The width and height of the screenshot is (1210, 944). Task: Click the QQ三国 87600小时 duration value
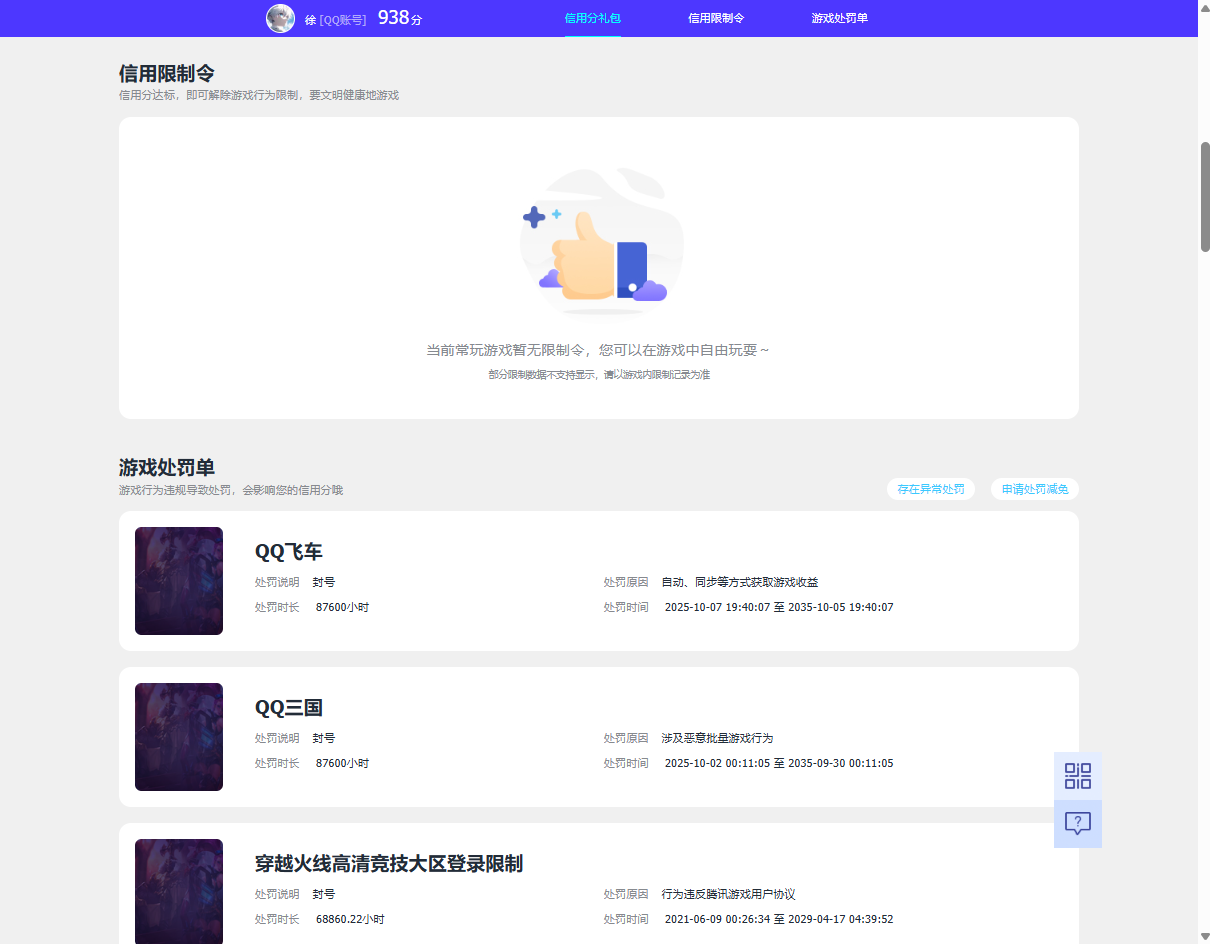click(x=342, y=763)
